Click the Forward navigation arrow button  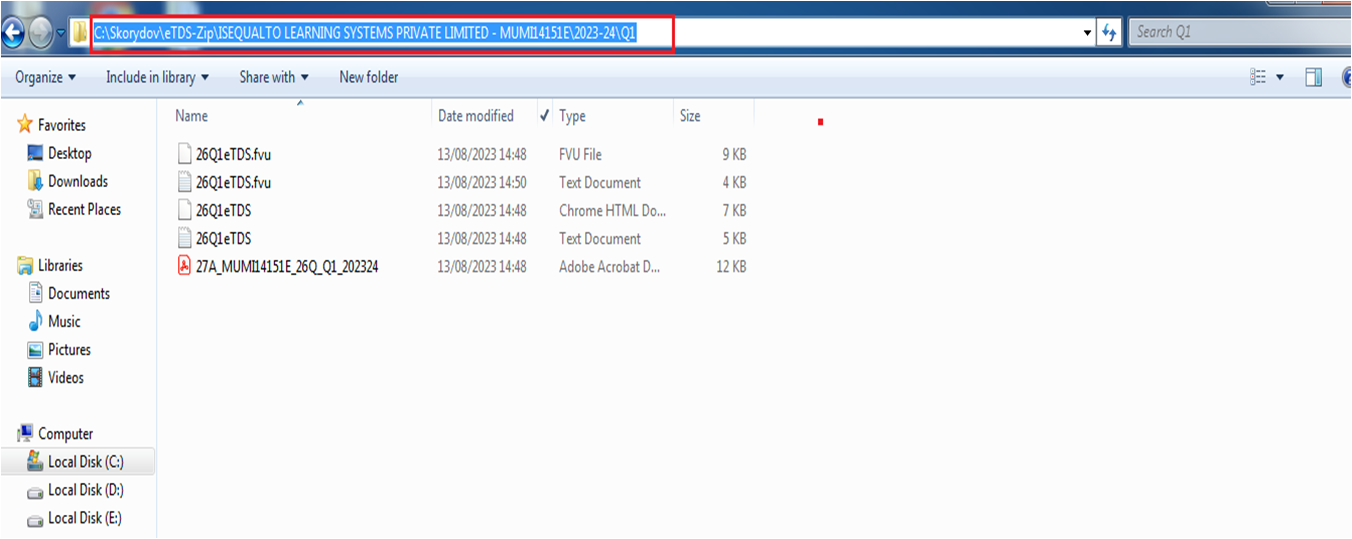click(41, 34)
